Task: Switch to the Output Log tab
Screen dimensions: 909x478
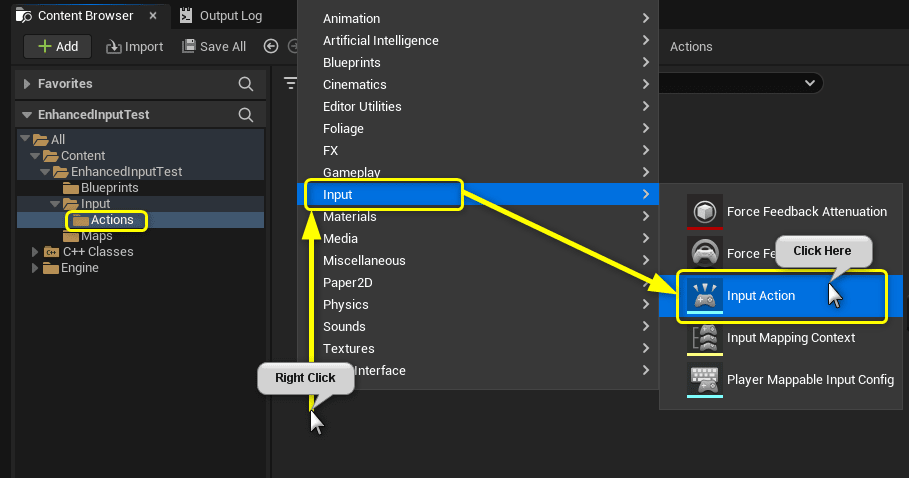Action: point(221,16)
